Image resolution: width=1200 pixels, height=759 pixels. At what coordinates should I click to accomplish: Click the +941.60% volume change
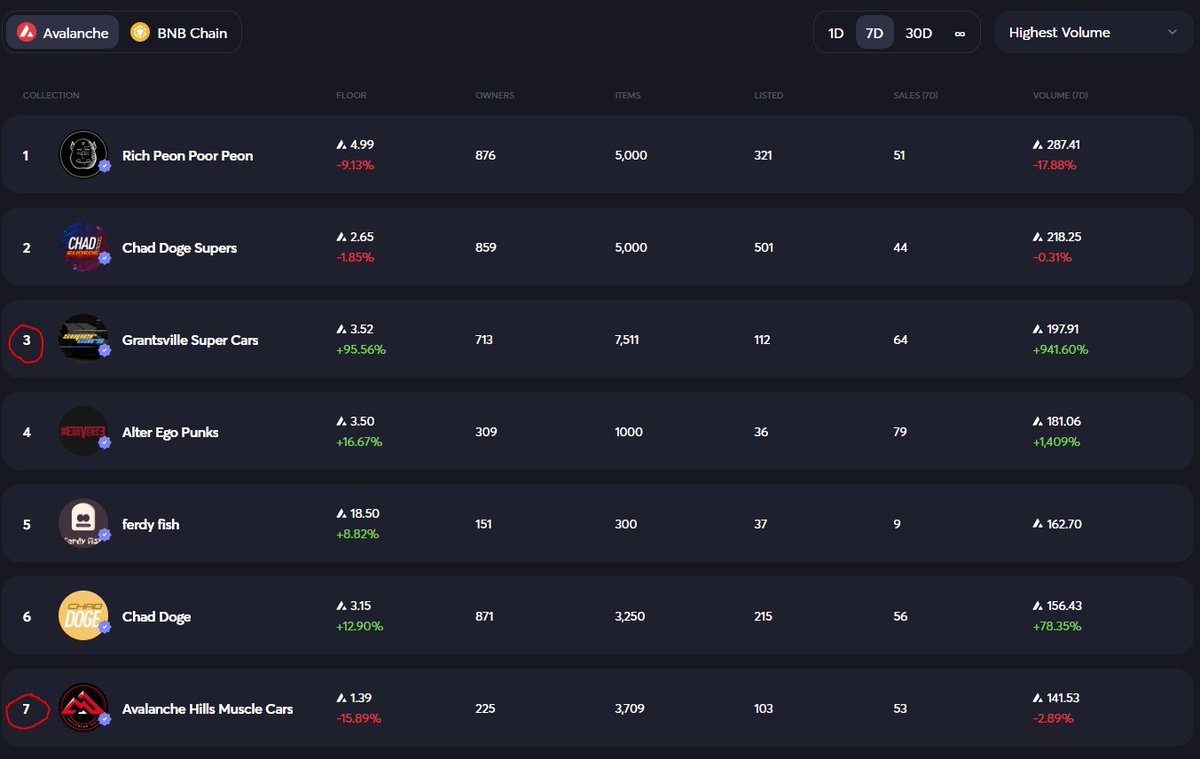(x=1060, y=350)
